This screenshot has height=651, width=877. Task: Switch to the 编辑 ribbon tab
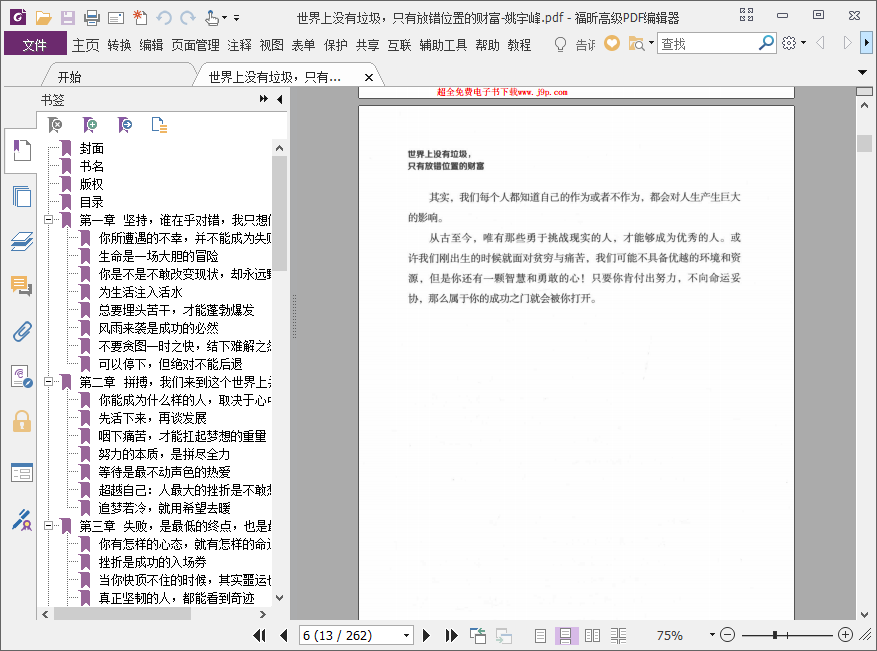151,45
